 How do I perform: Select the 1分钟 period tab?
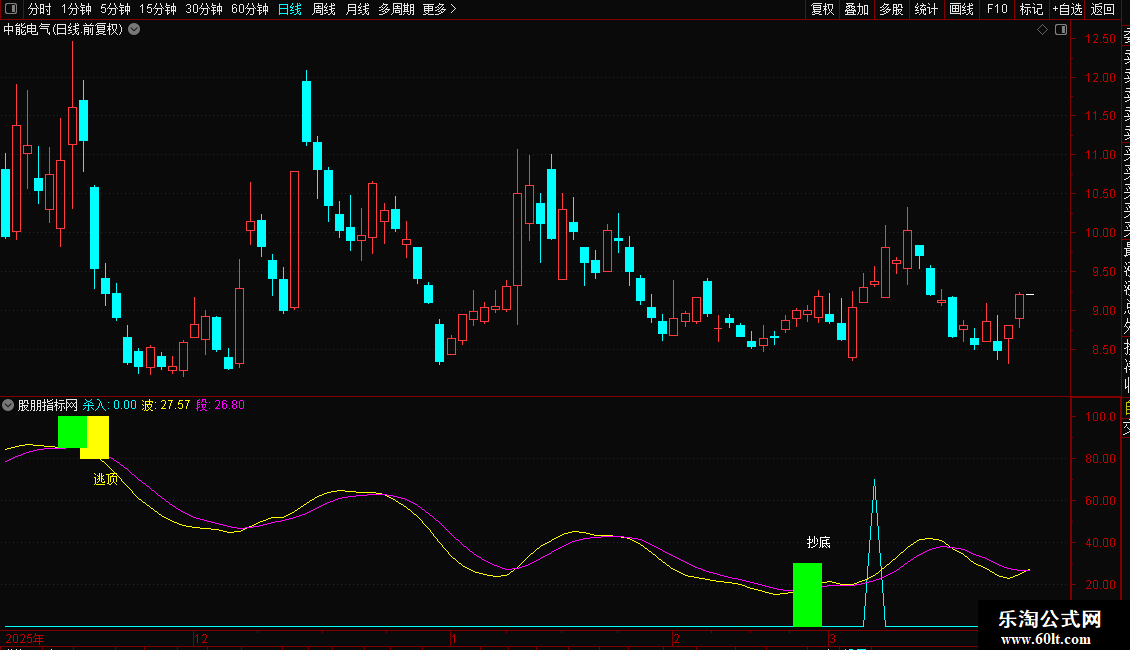(x=76, y=9)
